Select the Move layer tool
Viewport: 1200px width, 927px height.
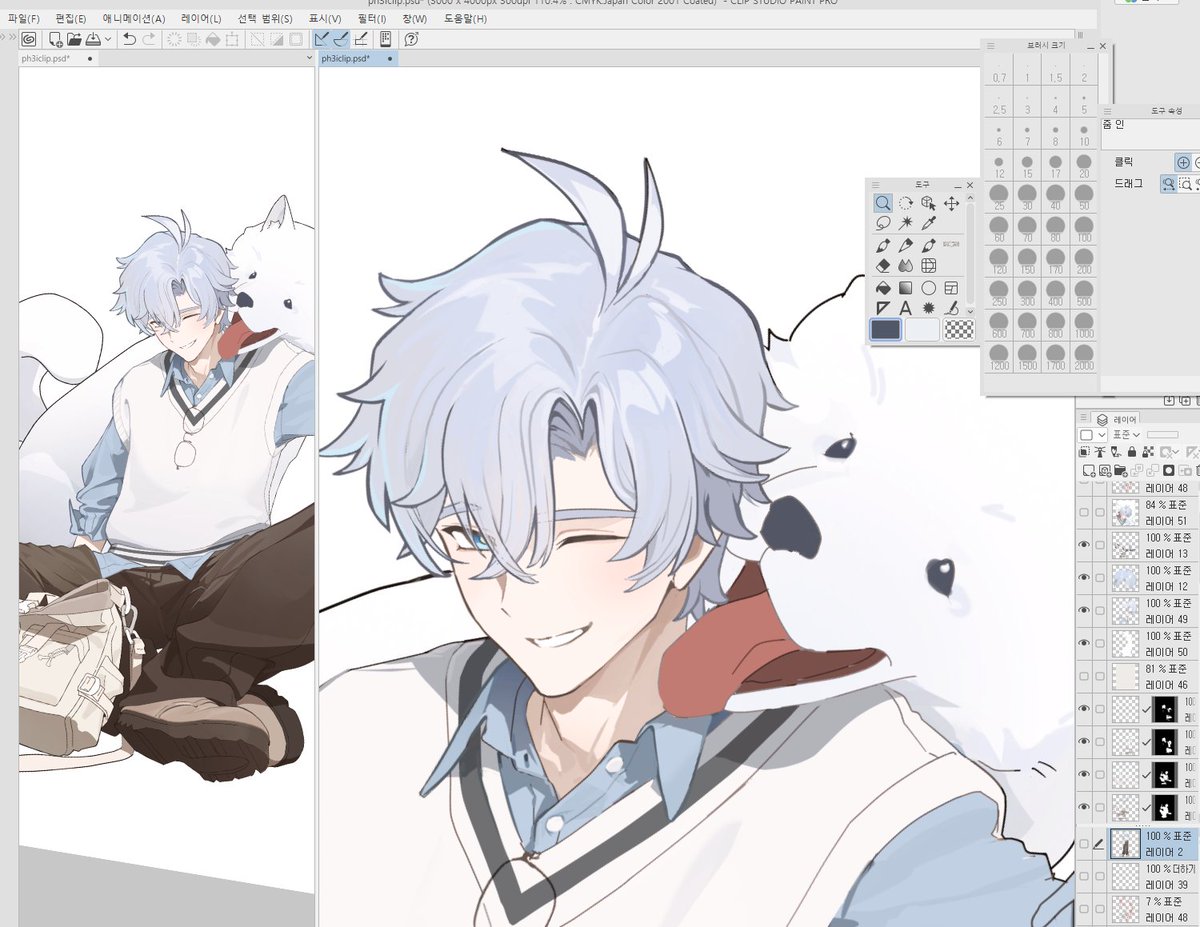click(951, 203)
